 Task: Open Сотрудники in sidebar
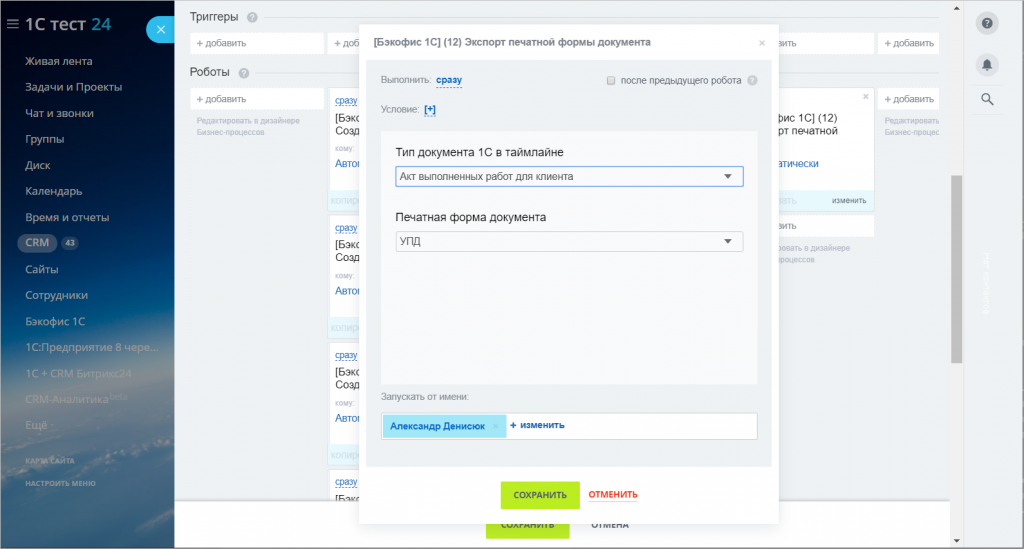[56, 295]
